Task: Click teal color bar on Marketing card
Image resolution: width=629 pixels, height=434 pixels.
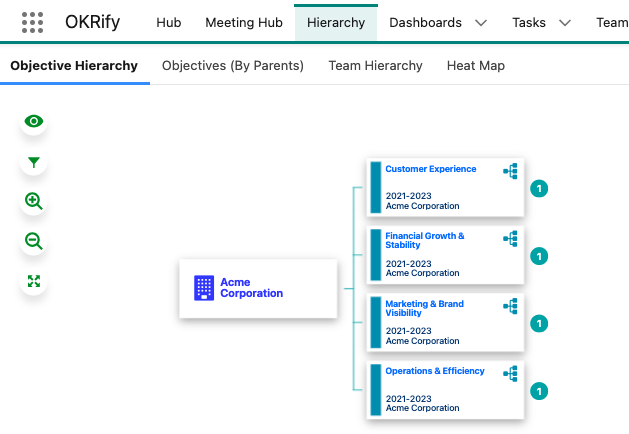Action: pyautogui.click(x=376, y=322)
